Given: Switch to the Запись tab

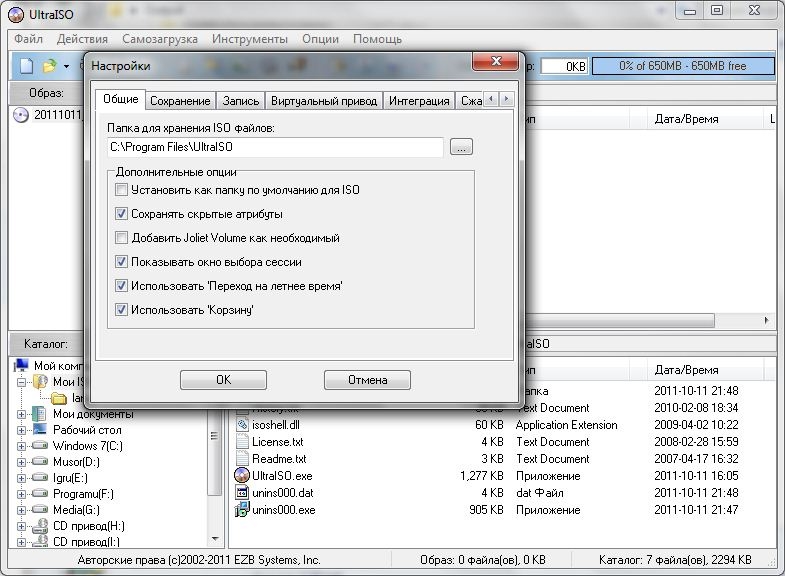Looking at the screenshot, I should 240,101.
